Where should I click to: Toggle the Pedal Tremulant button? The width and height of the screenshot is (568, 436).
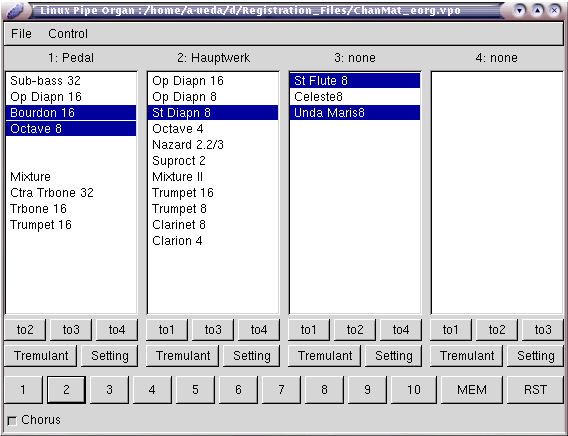[41, 356]
